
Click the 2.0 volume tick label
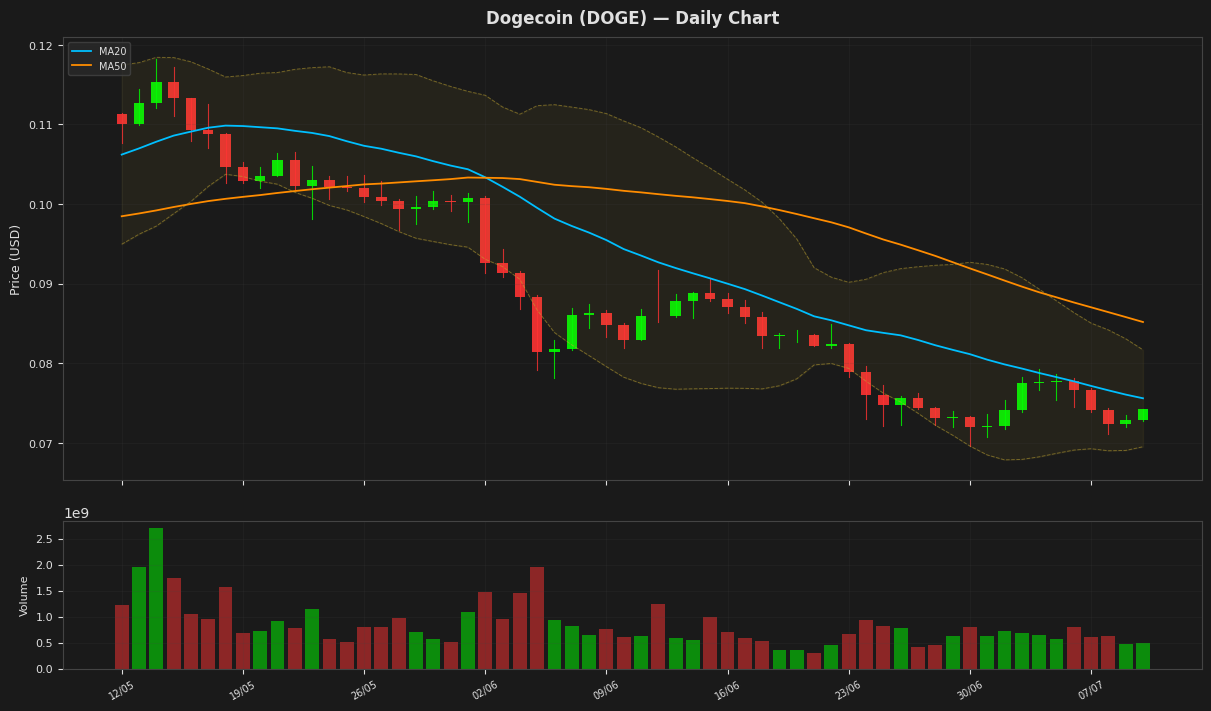pyautogui.click(x=46, y=565)
